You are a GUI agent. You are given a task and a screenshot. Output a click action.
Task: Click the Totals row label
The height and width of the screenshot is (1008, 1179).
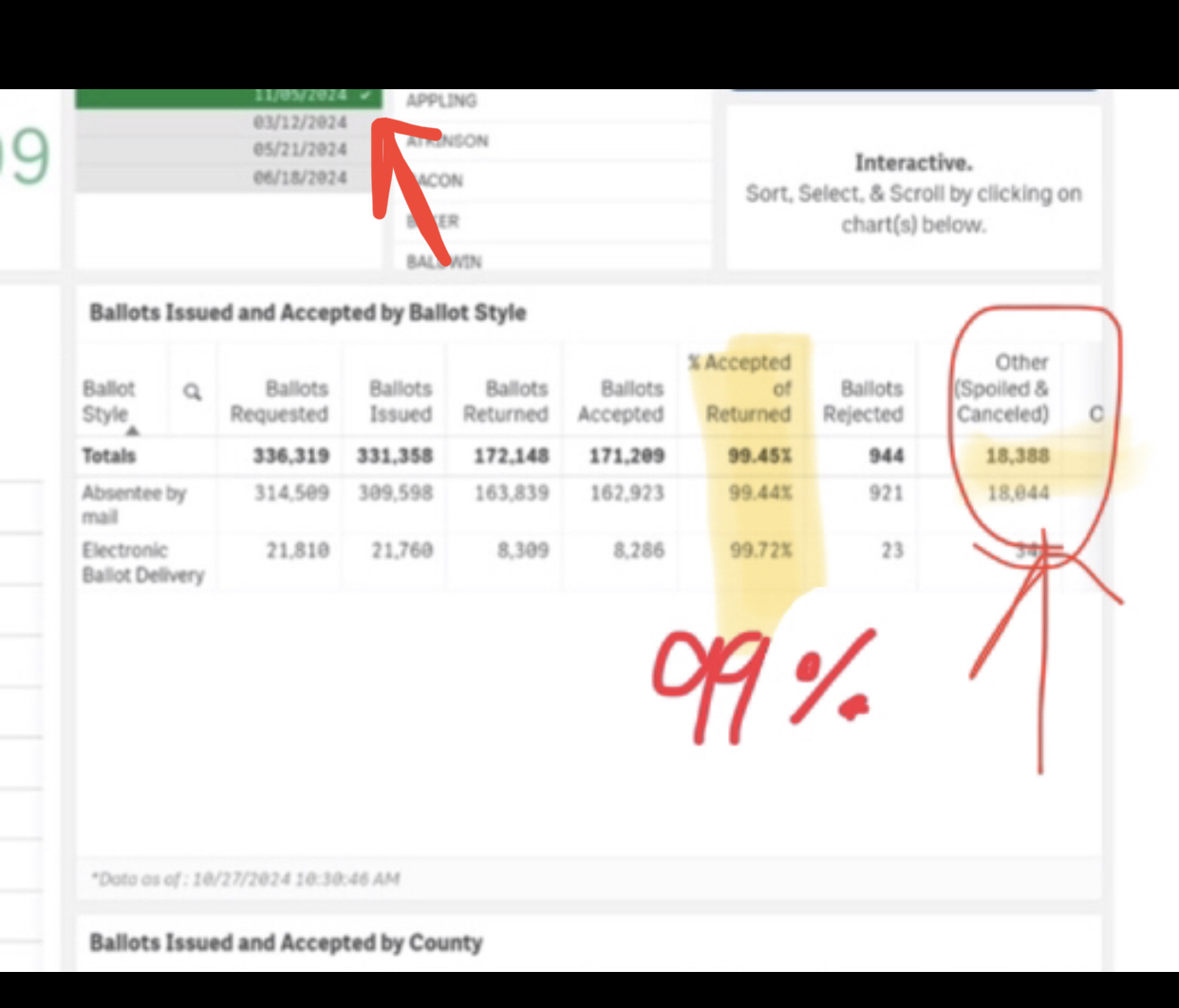click(109, 456)
